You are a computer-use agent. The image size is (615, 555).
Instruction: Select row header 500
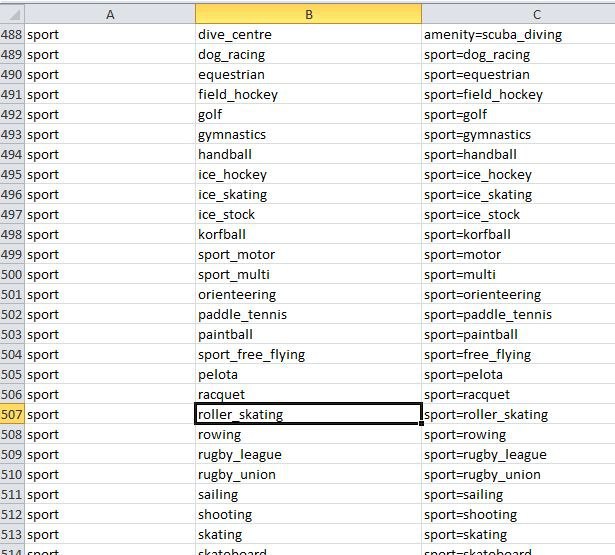12,274
